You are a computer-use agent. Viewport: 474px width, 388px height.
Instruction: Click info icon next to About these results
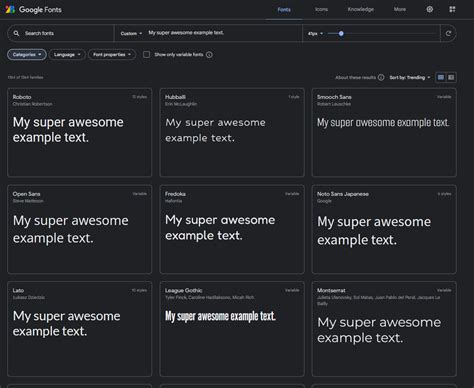click(381, 77)
